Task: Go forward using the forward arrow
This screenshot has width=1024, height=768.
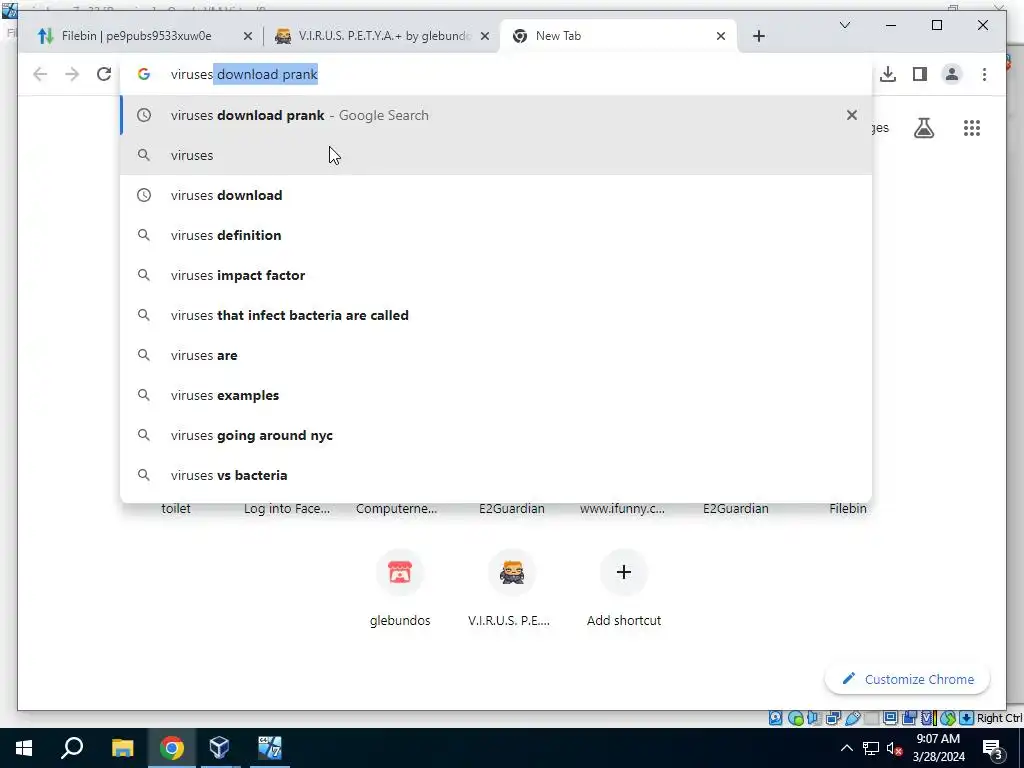Action: [x=72, y=74]
